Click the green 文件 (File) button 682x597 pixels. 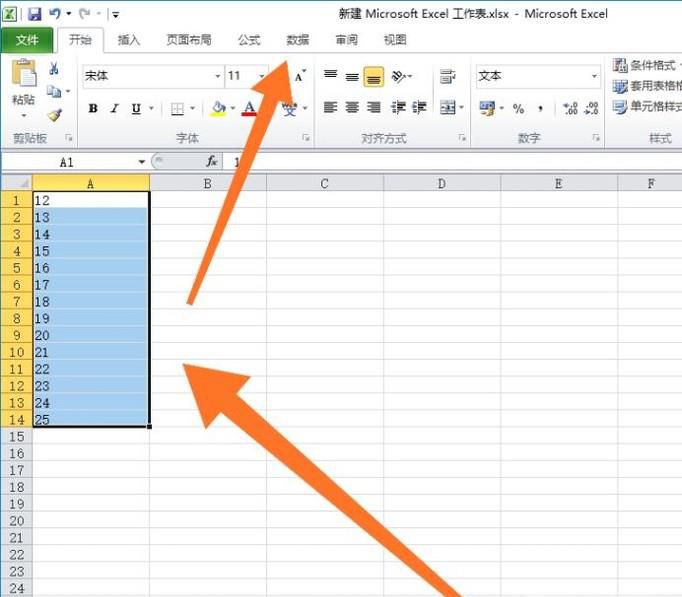27,40
